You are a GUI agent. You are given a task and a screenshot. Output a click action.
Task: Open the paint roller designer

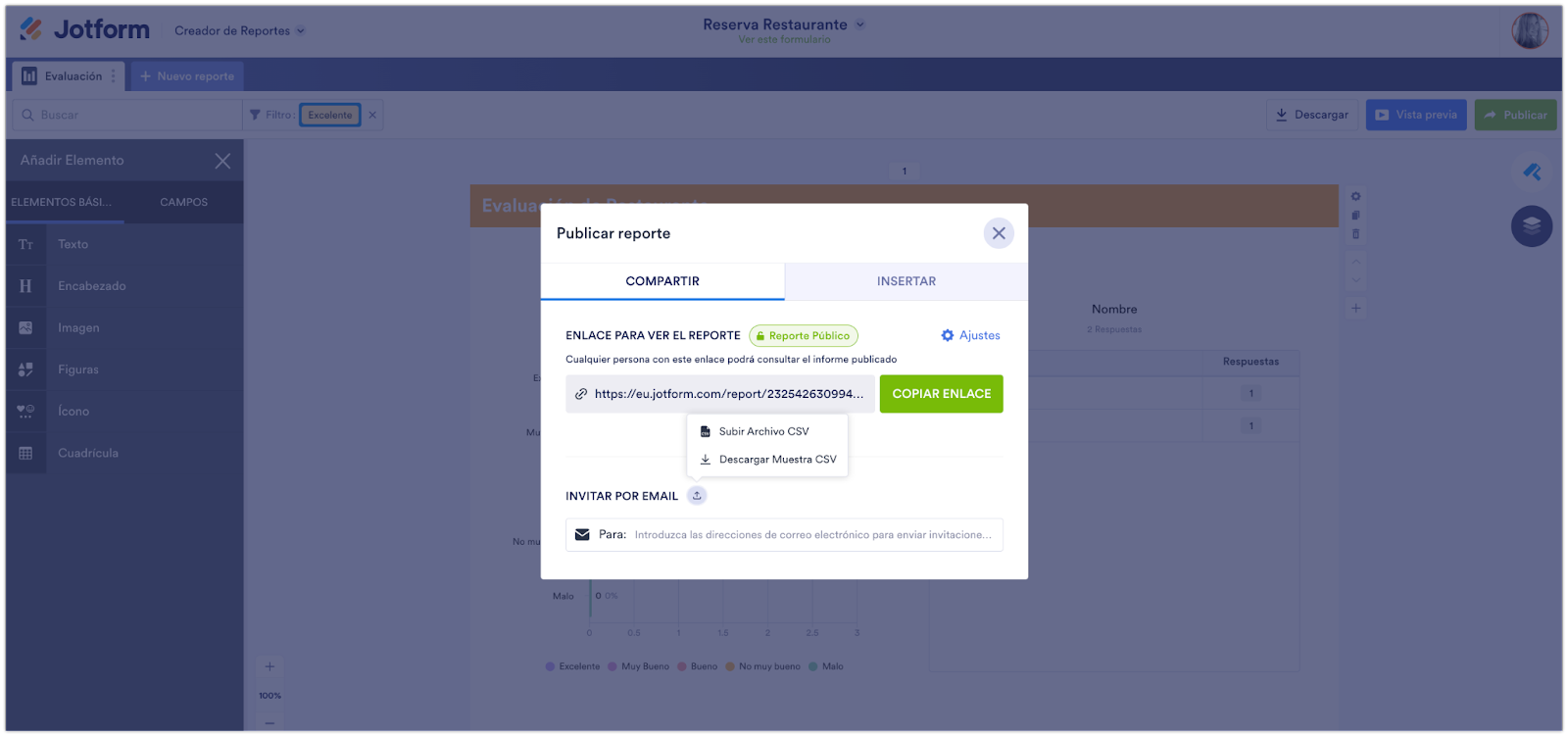pos(1532,172)
